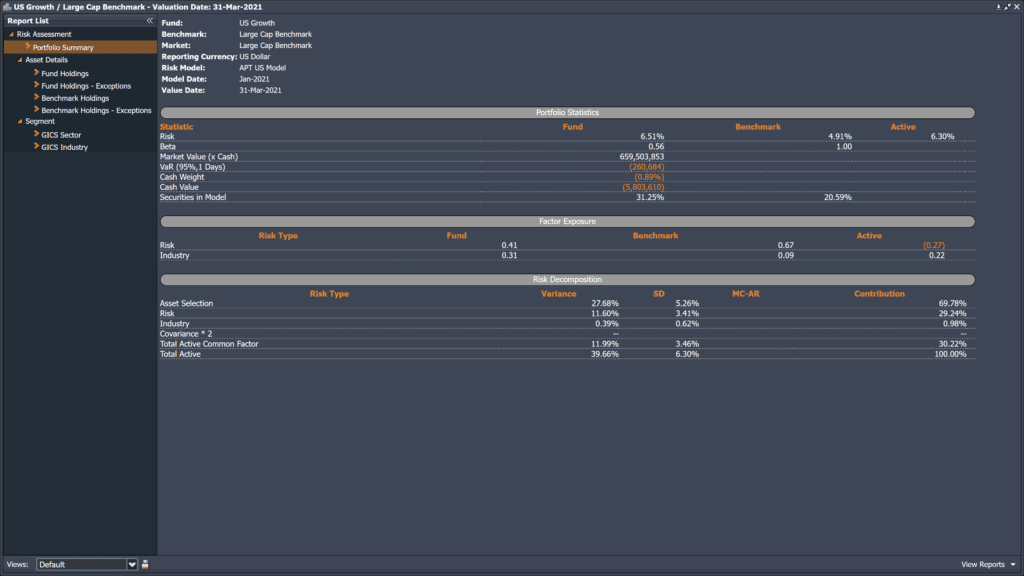Open the View Reports menu
Image resolution: width=1024 pixels, height=576 pixels.
coord(988,564)
